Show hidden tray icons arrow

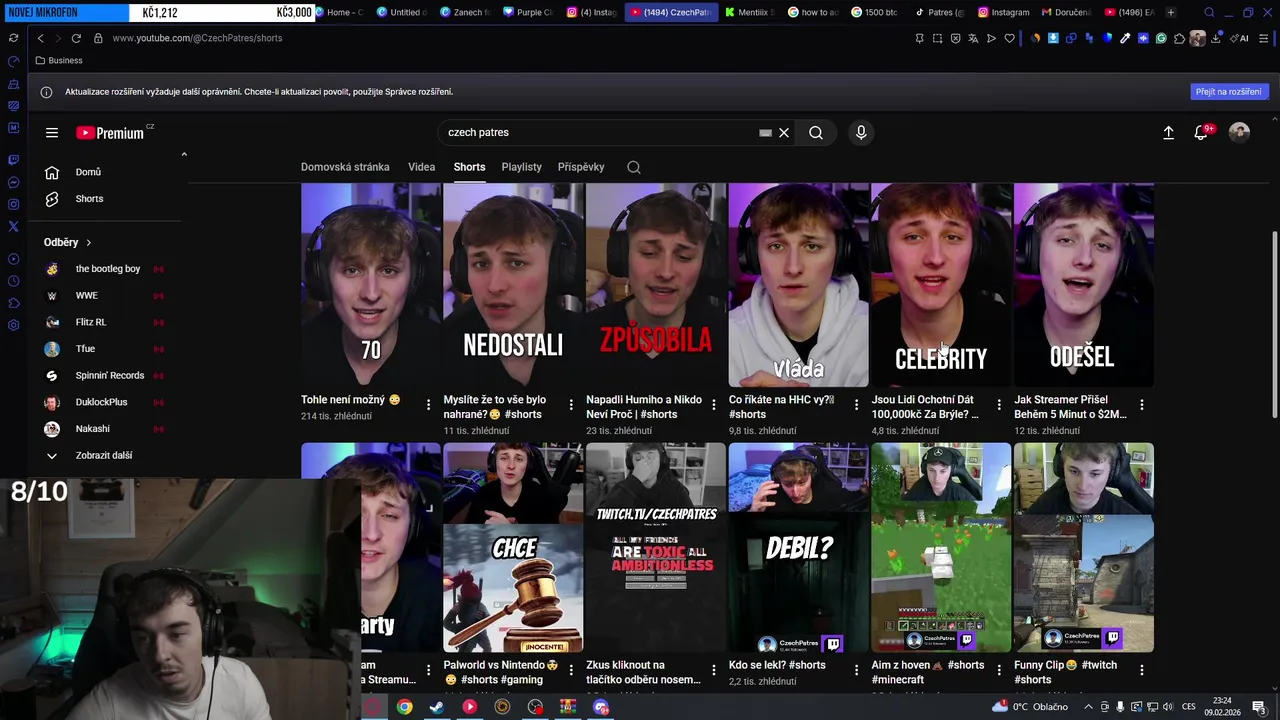point(1088,707)
